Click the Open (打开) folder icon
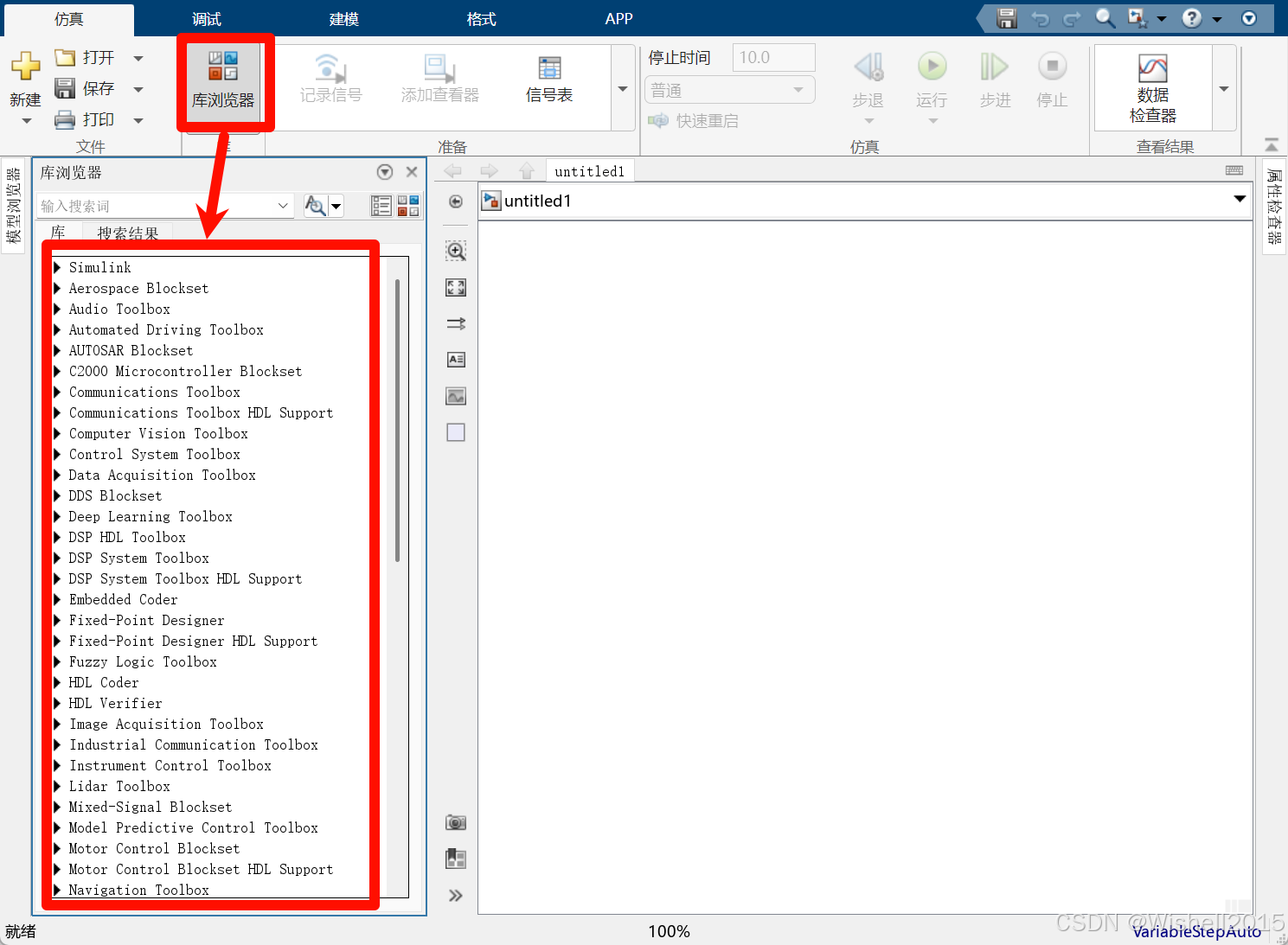Screen dimensions: 1288x945 (65, 58)
